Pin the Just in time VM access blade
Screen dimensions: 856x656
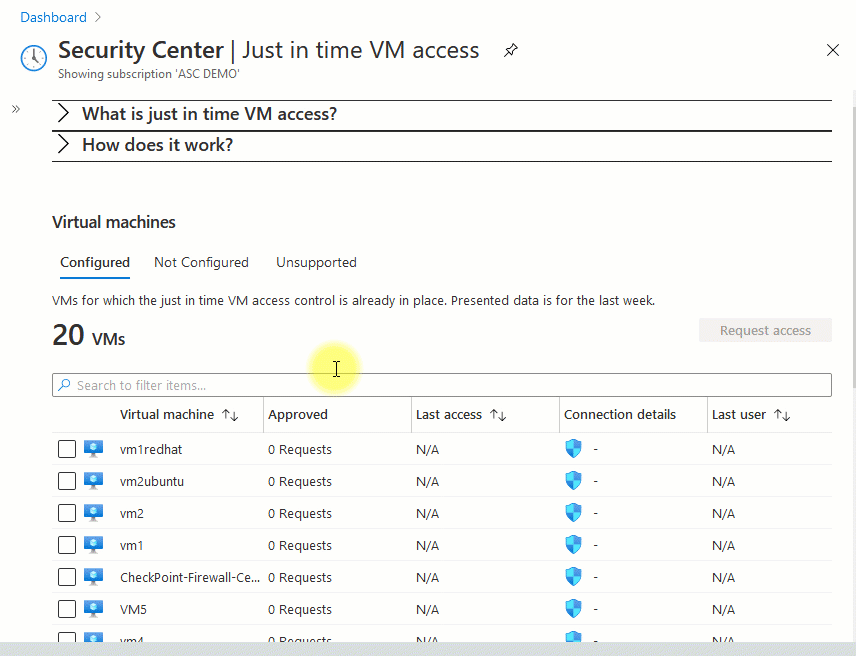(510, 51)
